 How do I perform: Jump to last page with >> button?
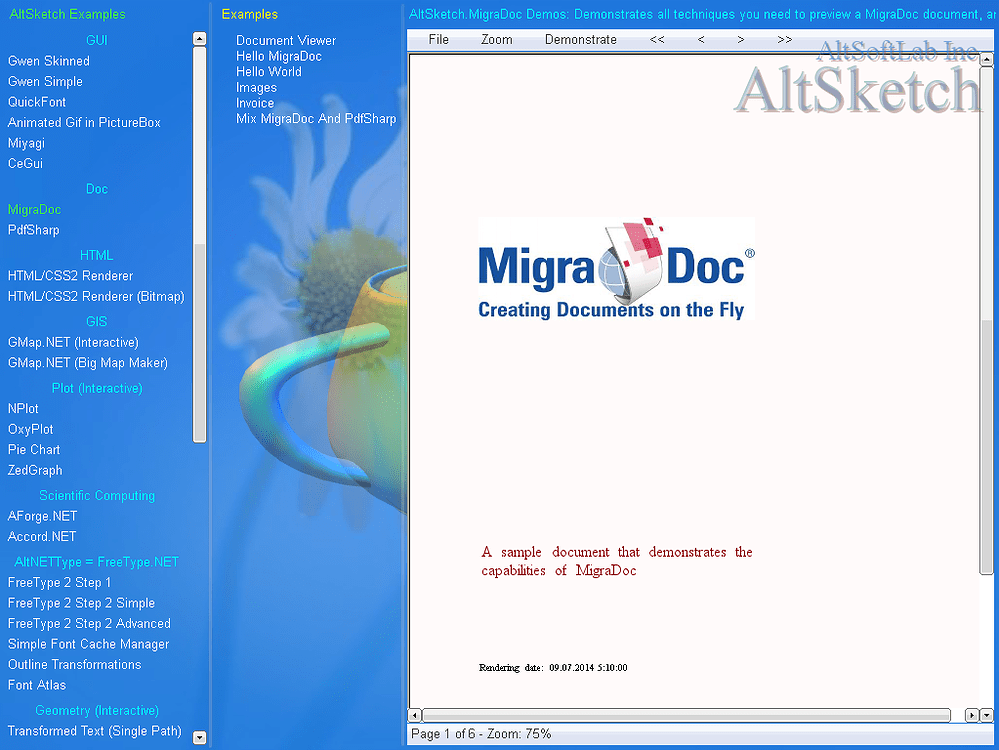coord(784,40)
